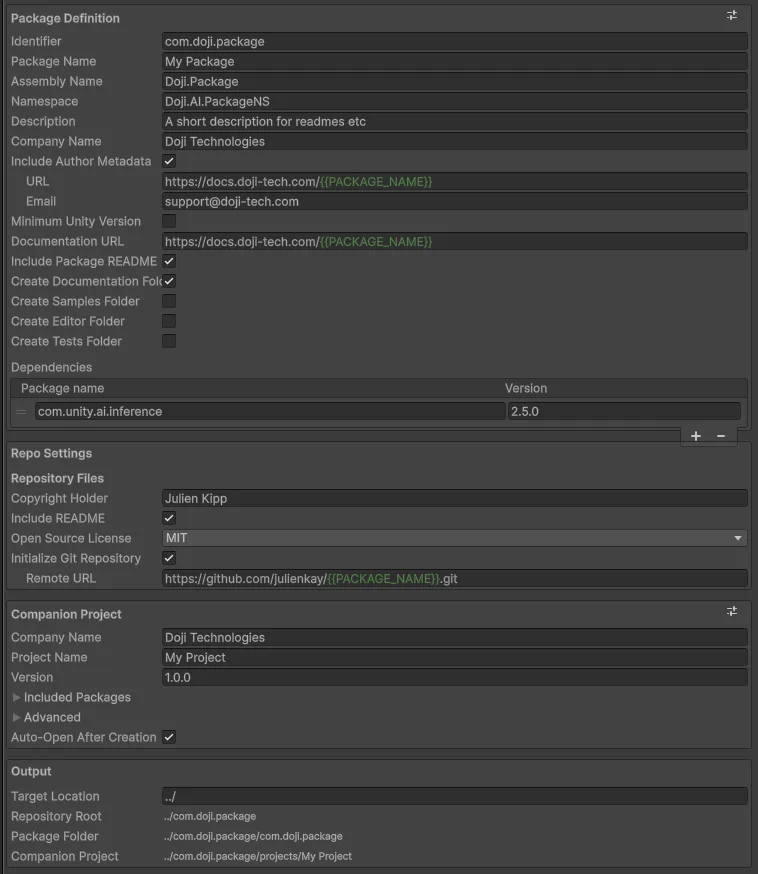The height and width of the screenshot is (874, 758).
Task: Click the Repository Files heading
Action: point(57,478)
